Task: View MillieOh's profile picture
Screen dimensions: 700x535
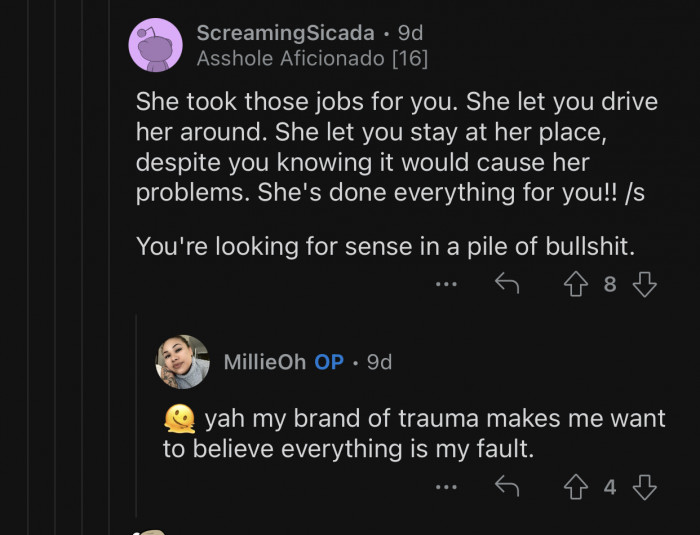Action: click(182, 361)
